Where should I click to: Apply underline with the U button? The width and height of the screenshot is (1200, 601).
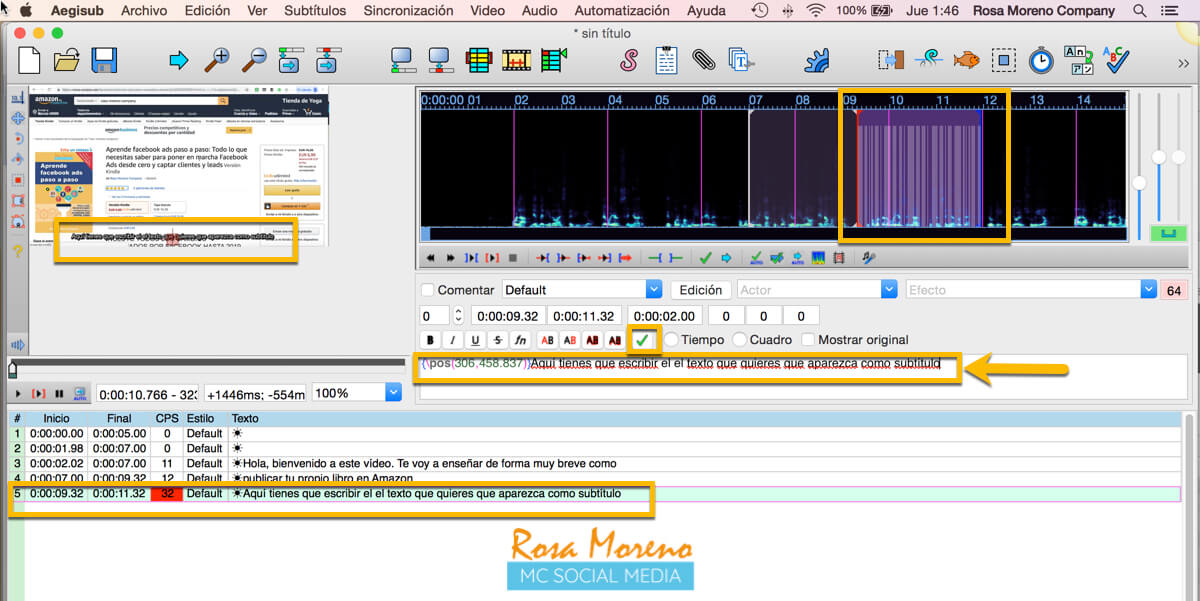click(x=476, y=340)
